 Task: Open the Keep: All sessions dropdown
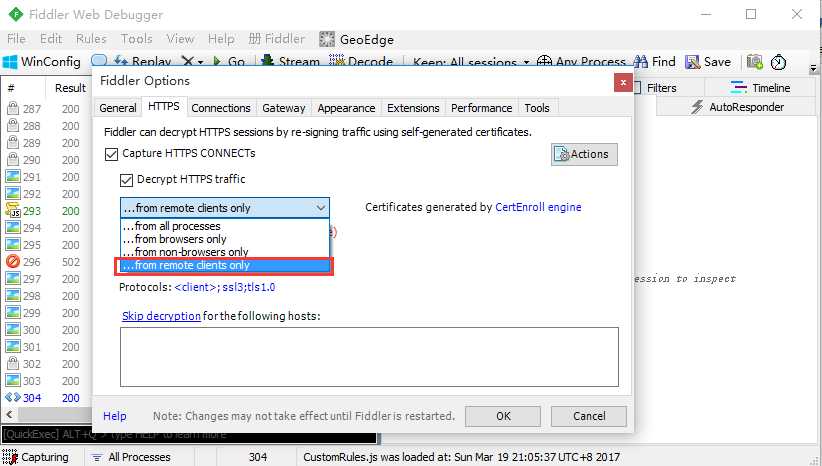[x=471, y=62]
